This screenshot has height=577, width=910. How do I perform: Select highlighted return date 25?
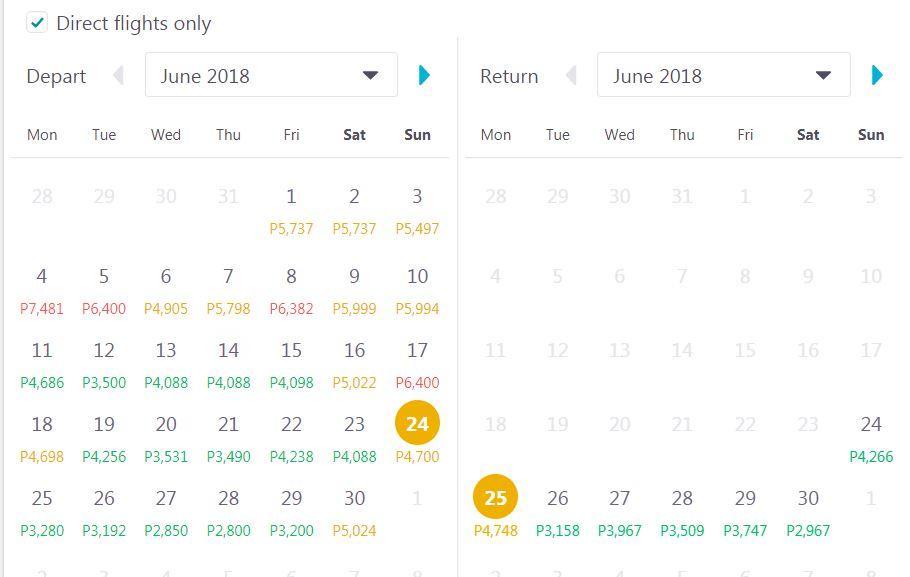coord(495,498)
